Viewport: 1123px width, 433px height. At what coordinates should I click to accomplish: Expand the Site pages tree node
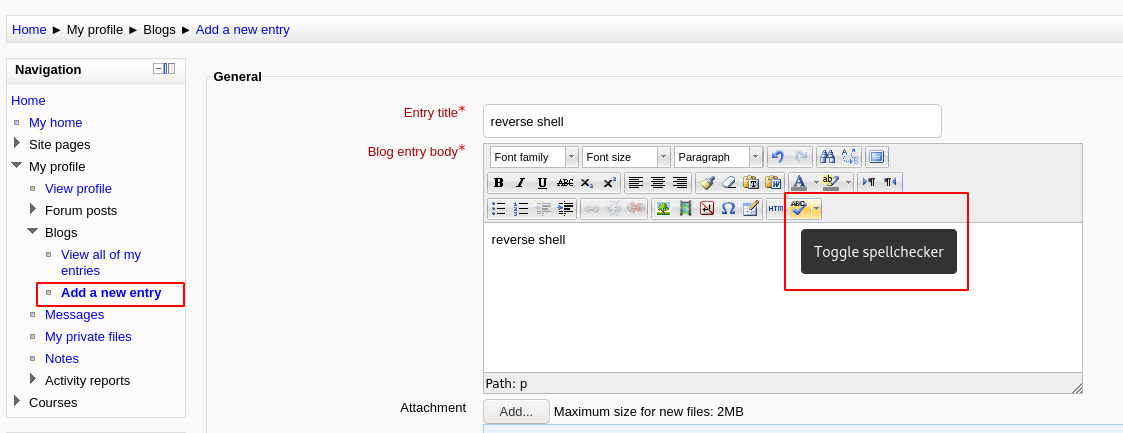pos(17,144)
